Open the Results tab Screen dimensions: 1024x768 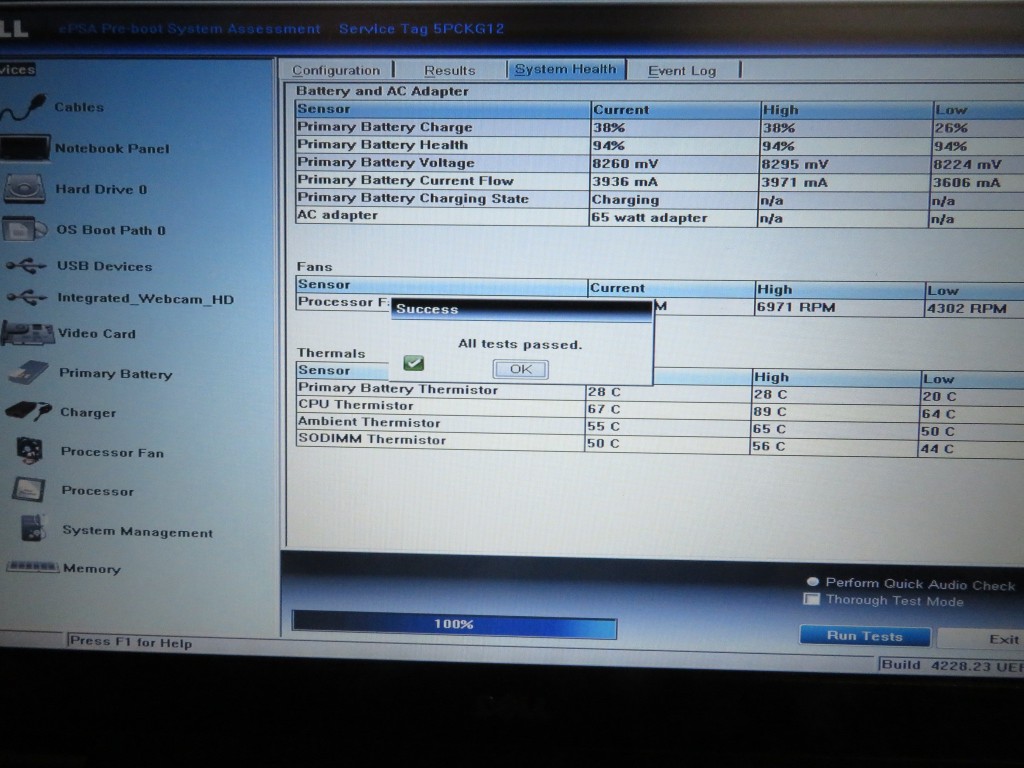450,70
